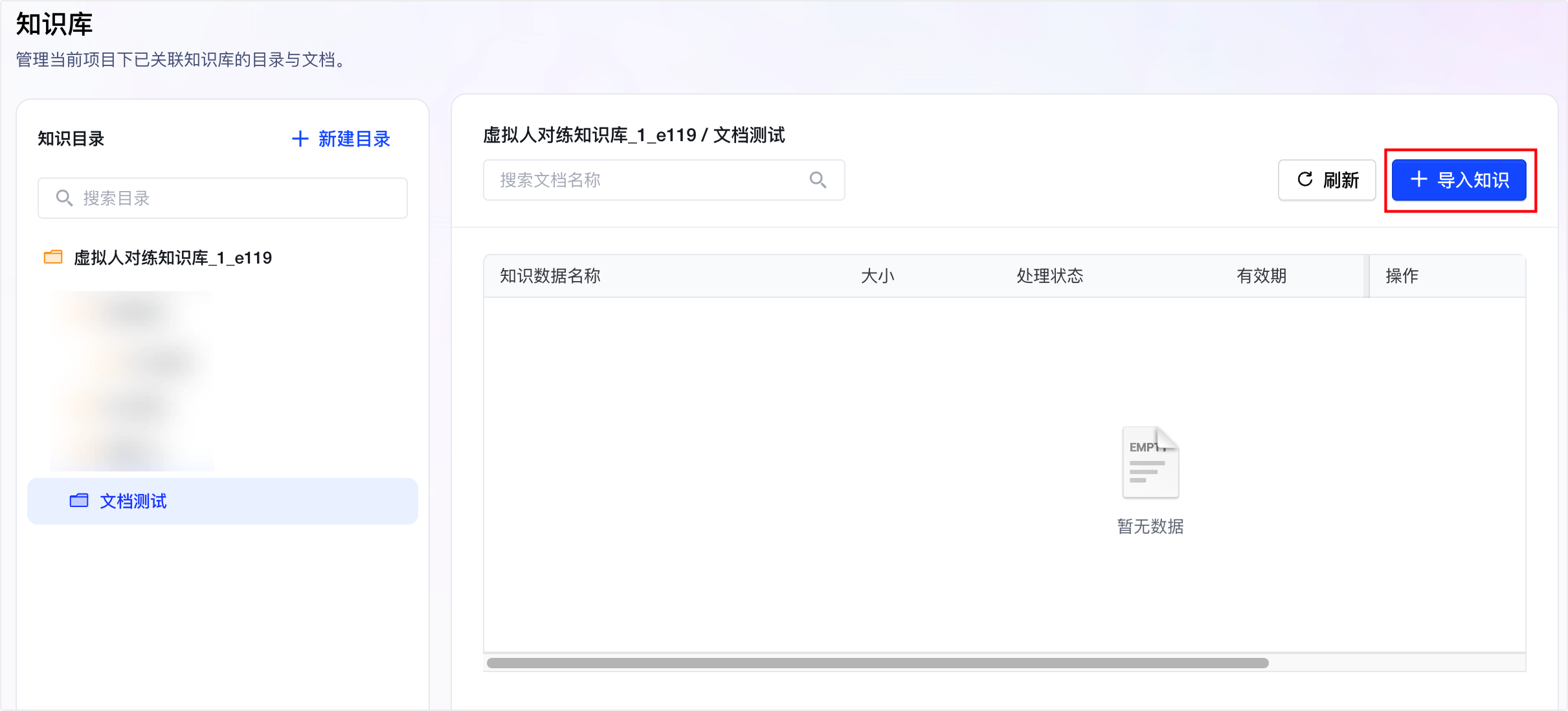Click the empty document icon above 暂无数据

(1150, 462)
